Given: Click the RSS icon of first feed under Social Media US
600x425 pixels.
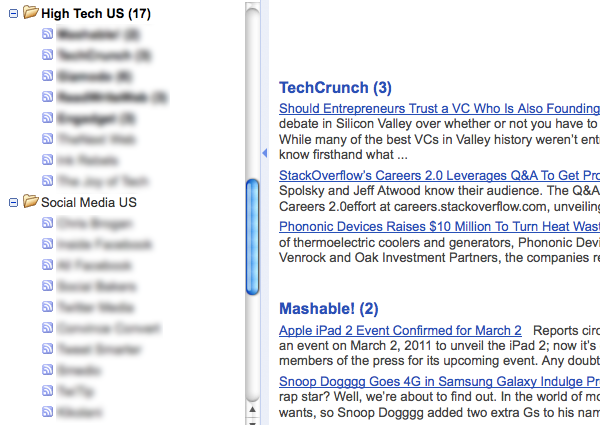Looking at the screenshot, I should (47, 222).
